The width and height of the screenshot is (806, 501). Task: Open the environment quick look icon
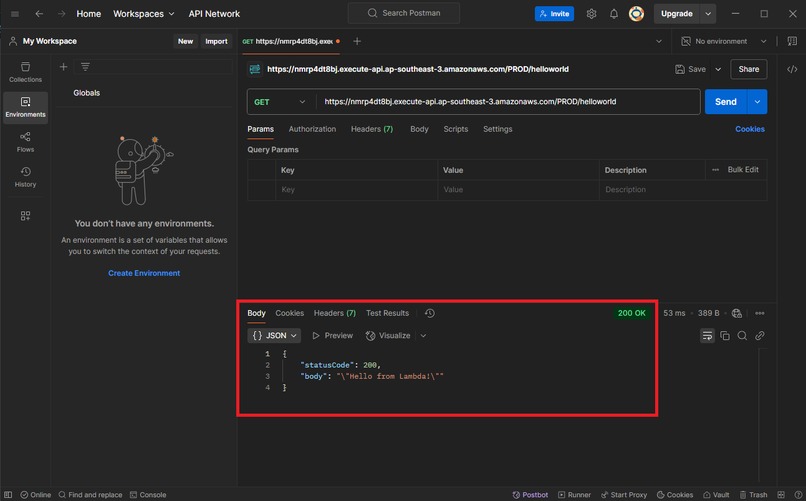tap(792, 41)
